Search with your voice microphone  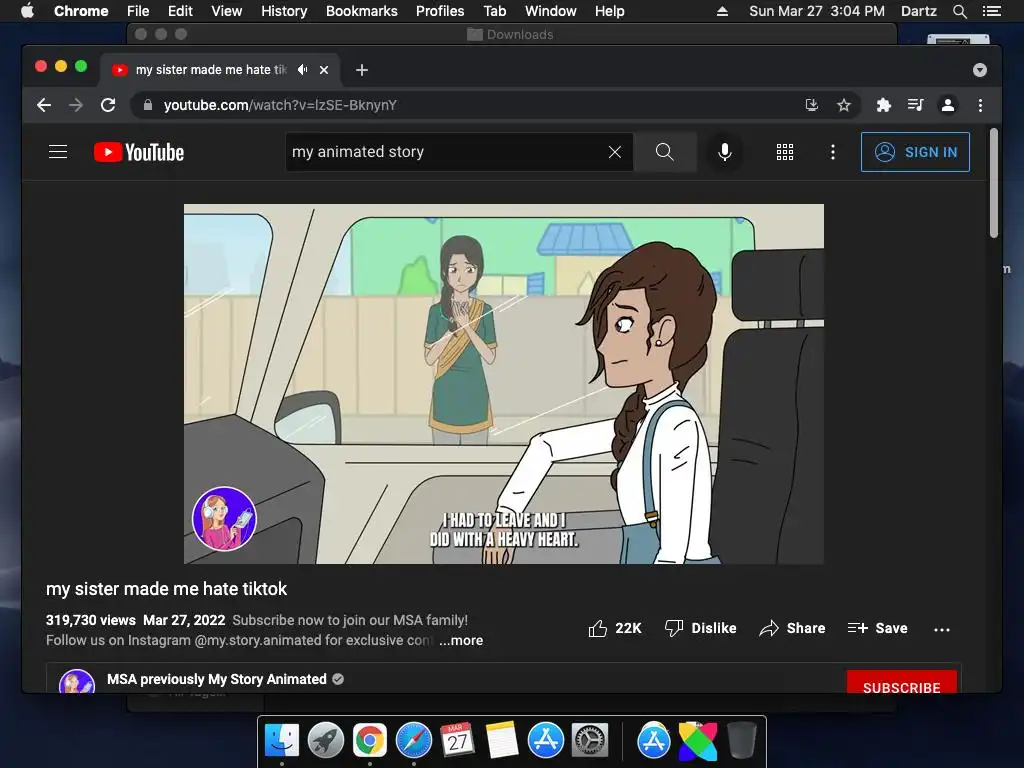click(x=724, y=152)
